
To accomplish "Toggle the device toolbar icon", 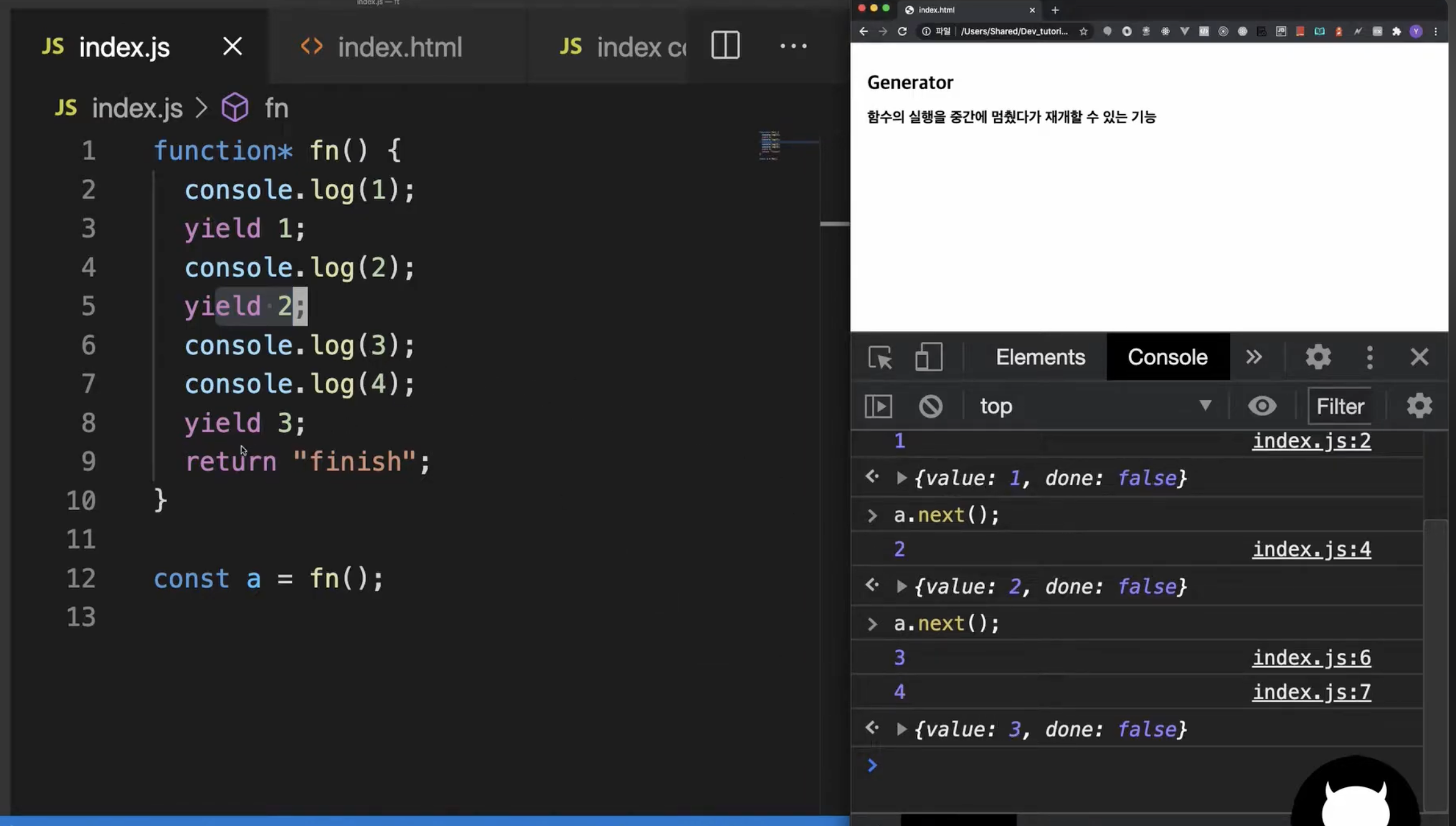I will 928,357.
